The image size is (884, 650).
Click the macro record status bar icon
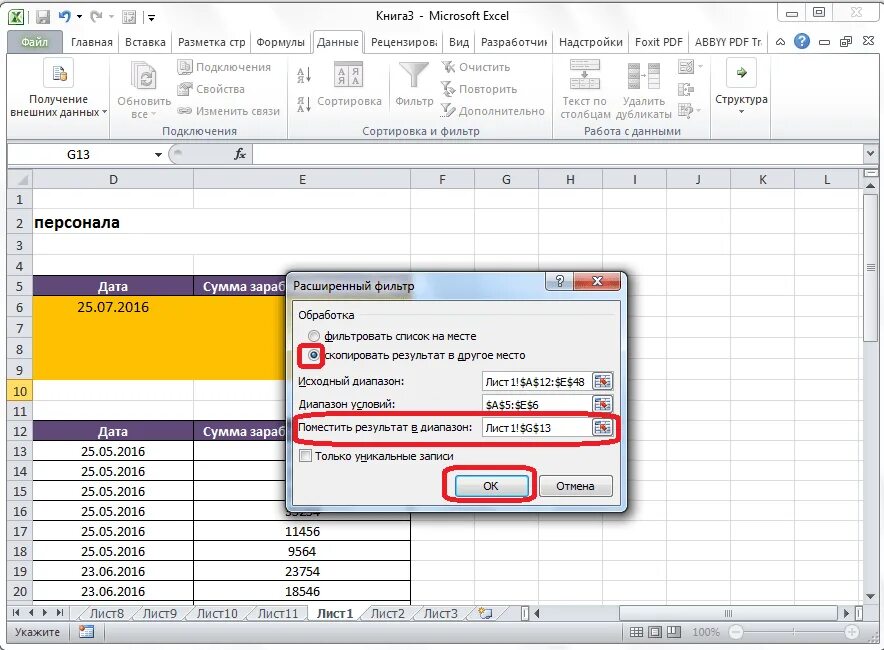click(86, 632)
